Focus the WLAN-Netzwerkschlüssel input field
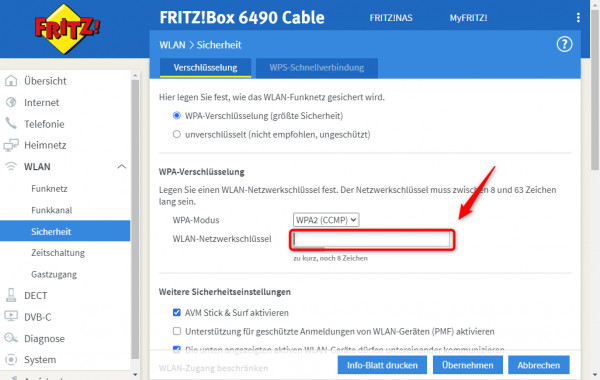Image resolution: width=600 pixels, height=380 pixels. (372, 240)
